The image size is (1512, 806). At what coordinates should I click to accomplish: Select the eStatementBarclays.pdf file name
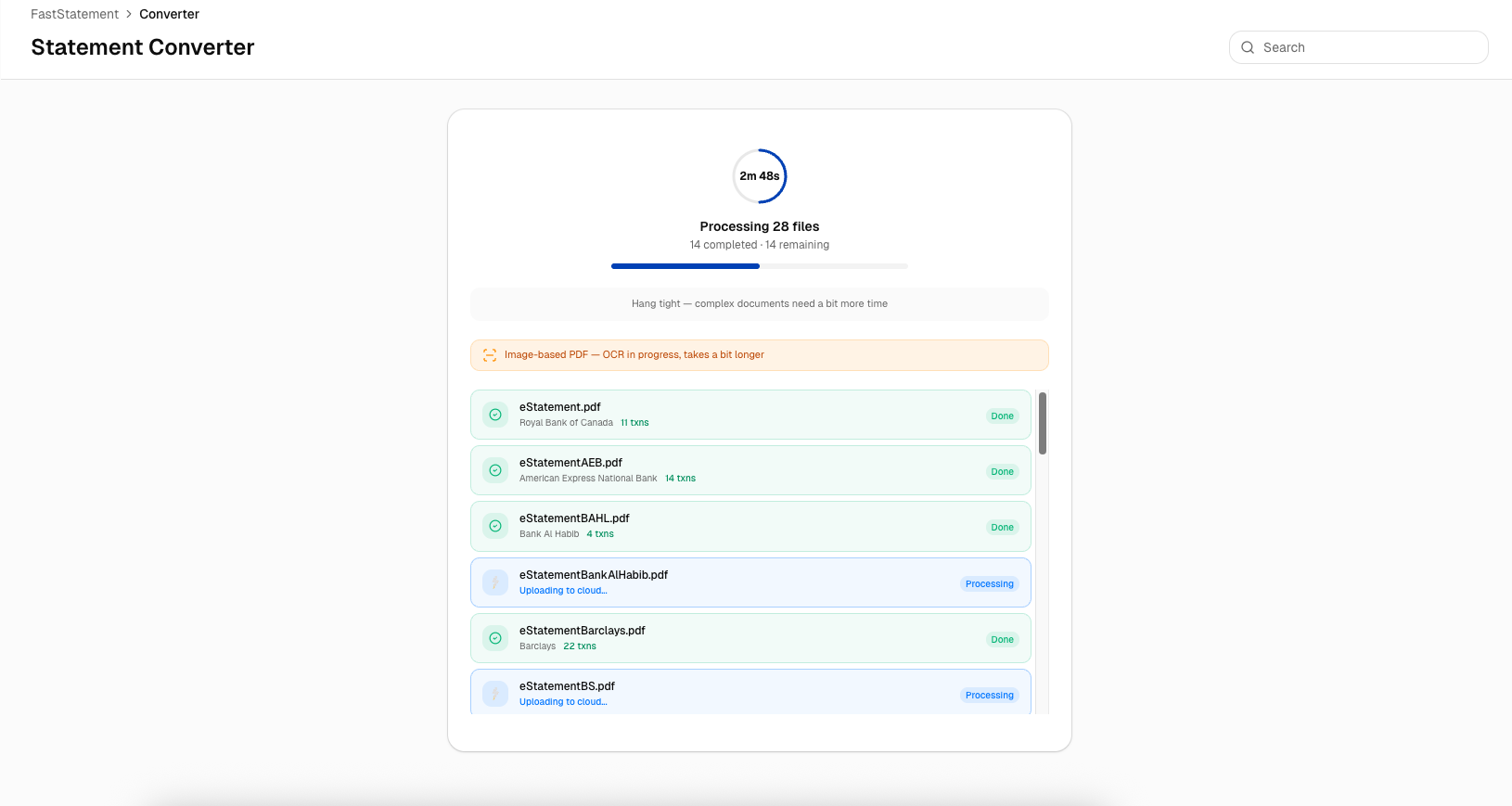582,631
